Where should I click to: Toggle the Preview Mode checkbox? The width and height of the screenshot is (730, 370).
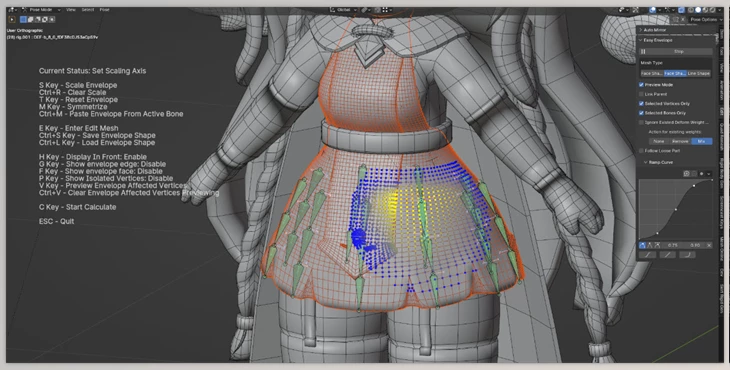[x=641, y=85]
